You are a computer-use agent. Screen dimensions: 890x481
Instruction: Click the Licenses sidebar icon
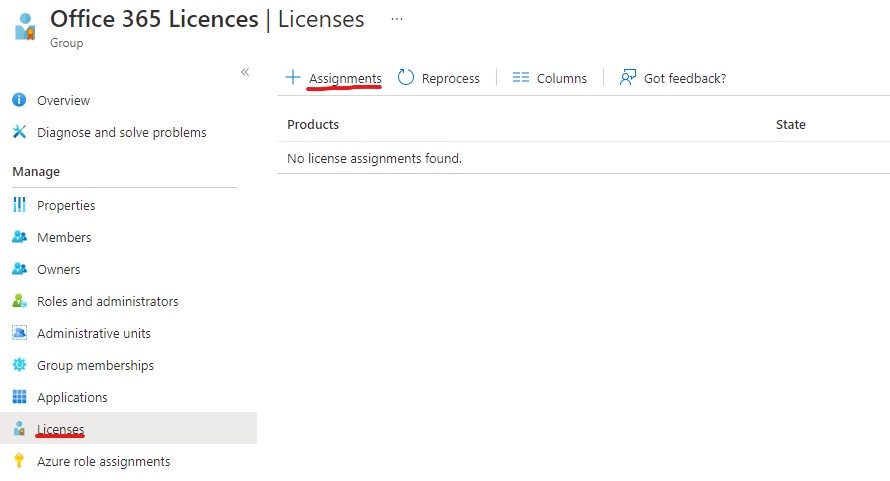(x=19, y=428)
